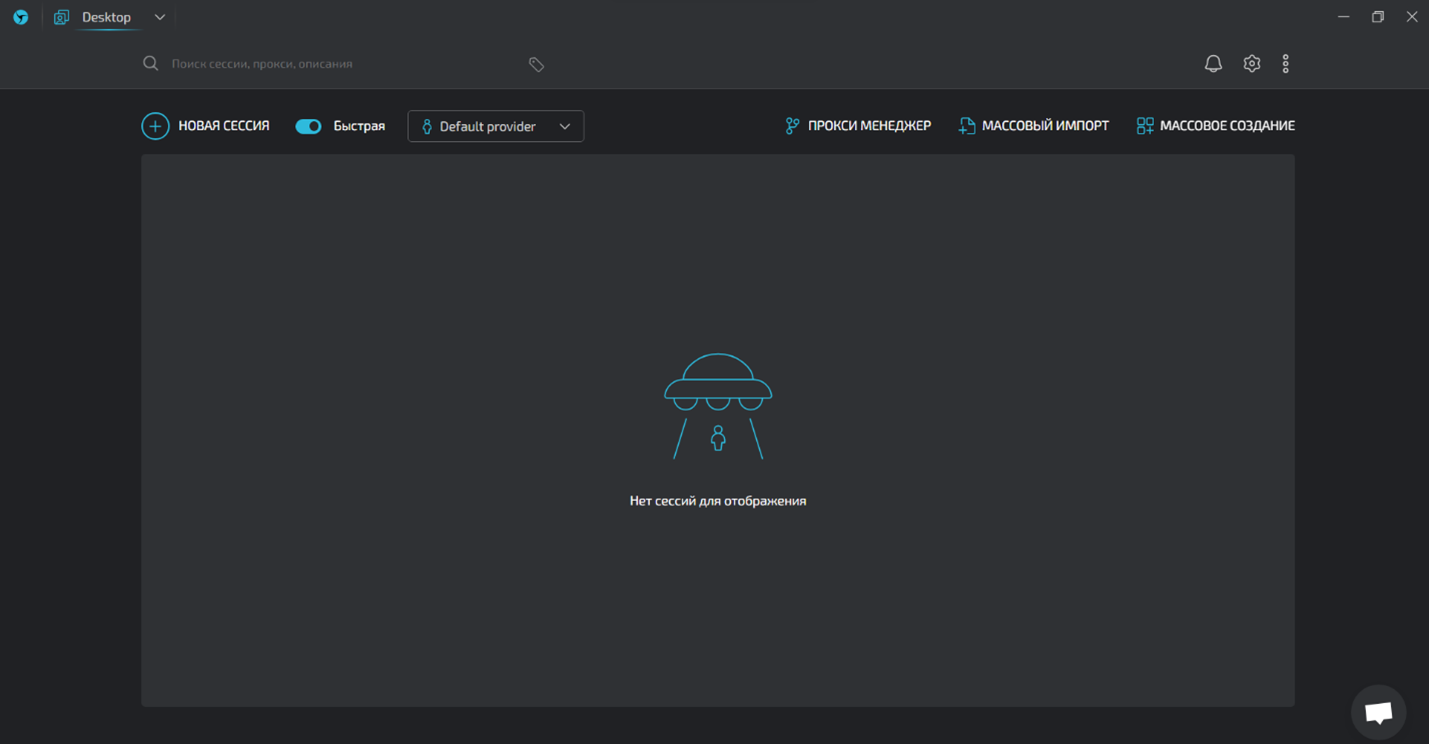Click the UFO empty-state illustration
Screen dimensions: 1429x744
coord(718,406)
